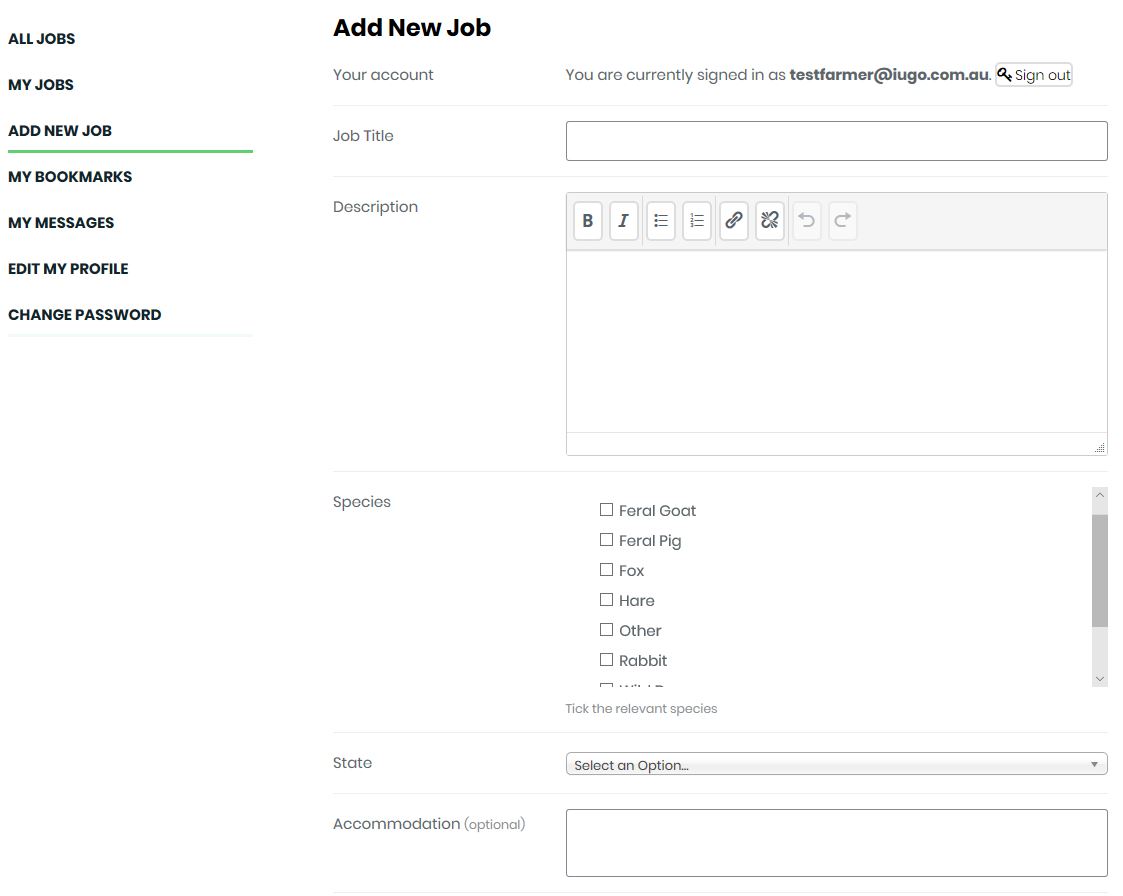The image size is (1123, 896).
Task: Open the State dropdown
Action: (836, 765)
